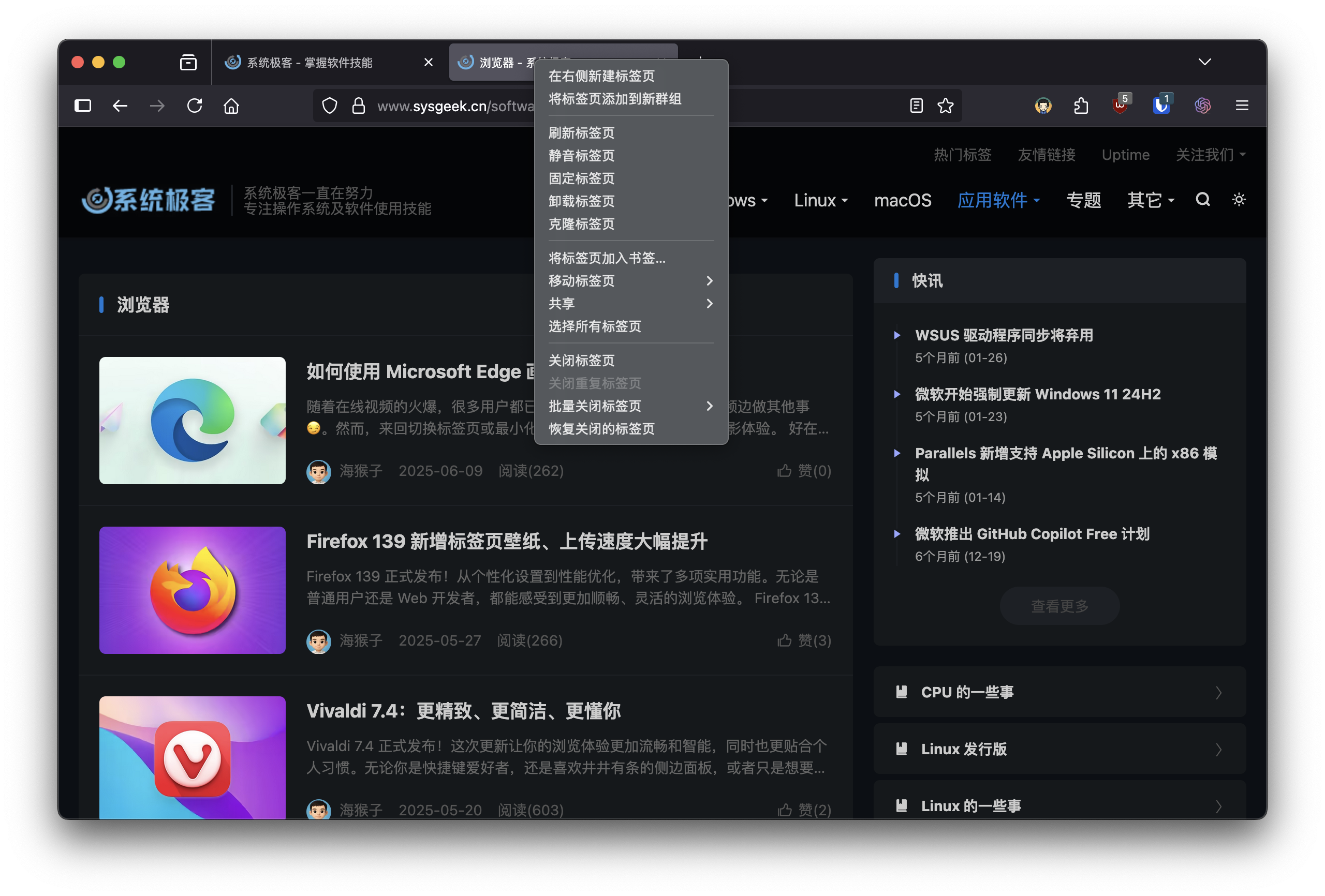Toggle reader view for this page
This screenshot has height=896, width=1325.
(916, 106)
